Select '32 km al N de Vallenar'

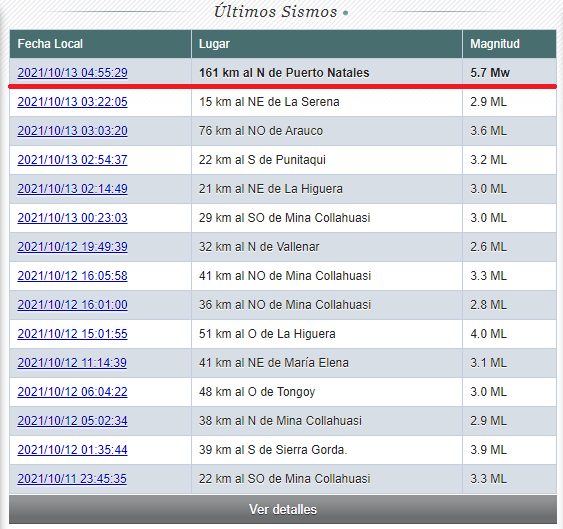[x=259, y=247]
